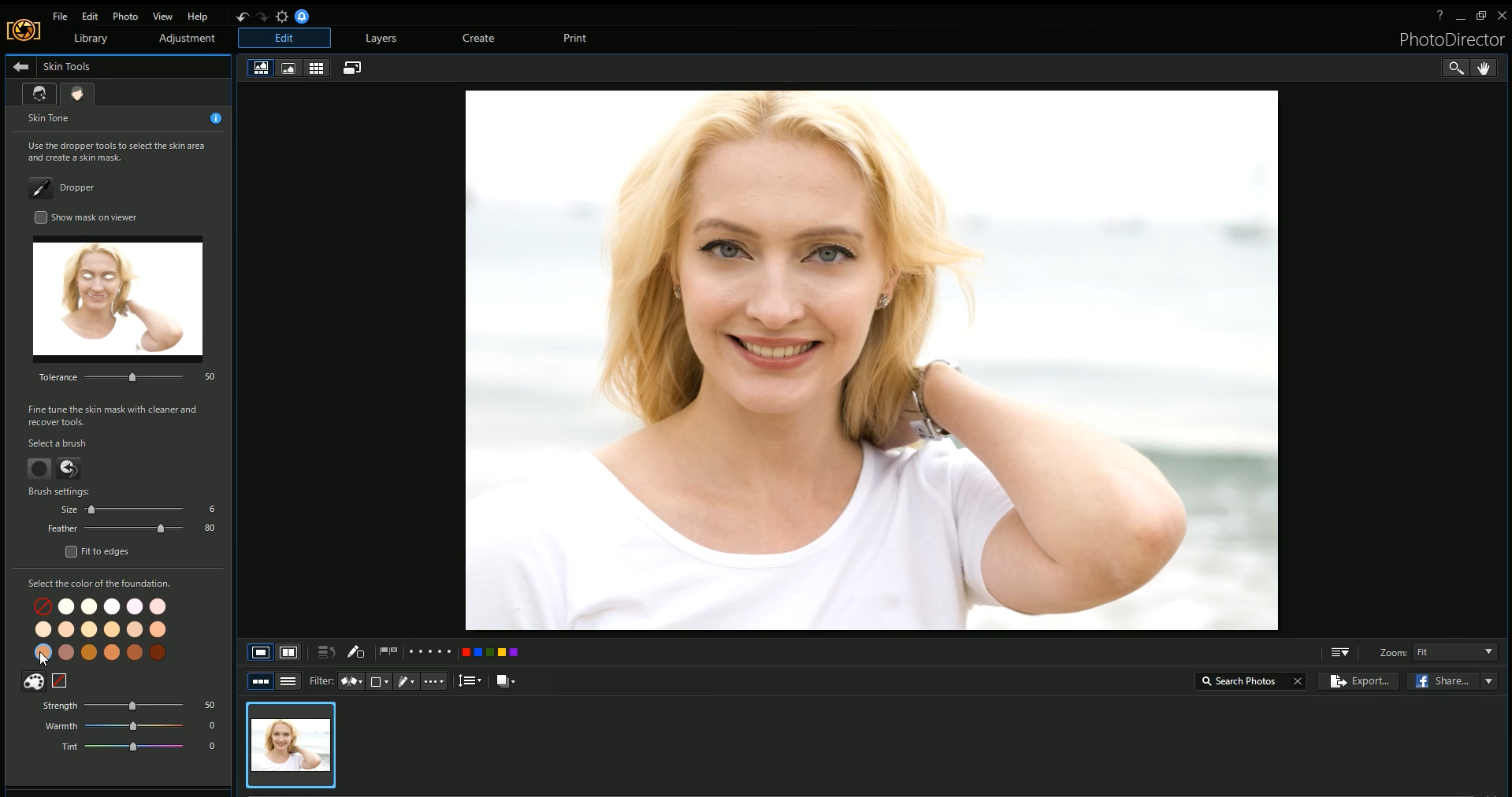Select the cleaner brush tool

tap(39, 469)
